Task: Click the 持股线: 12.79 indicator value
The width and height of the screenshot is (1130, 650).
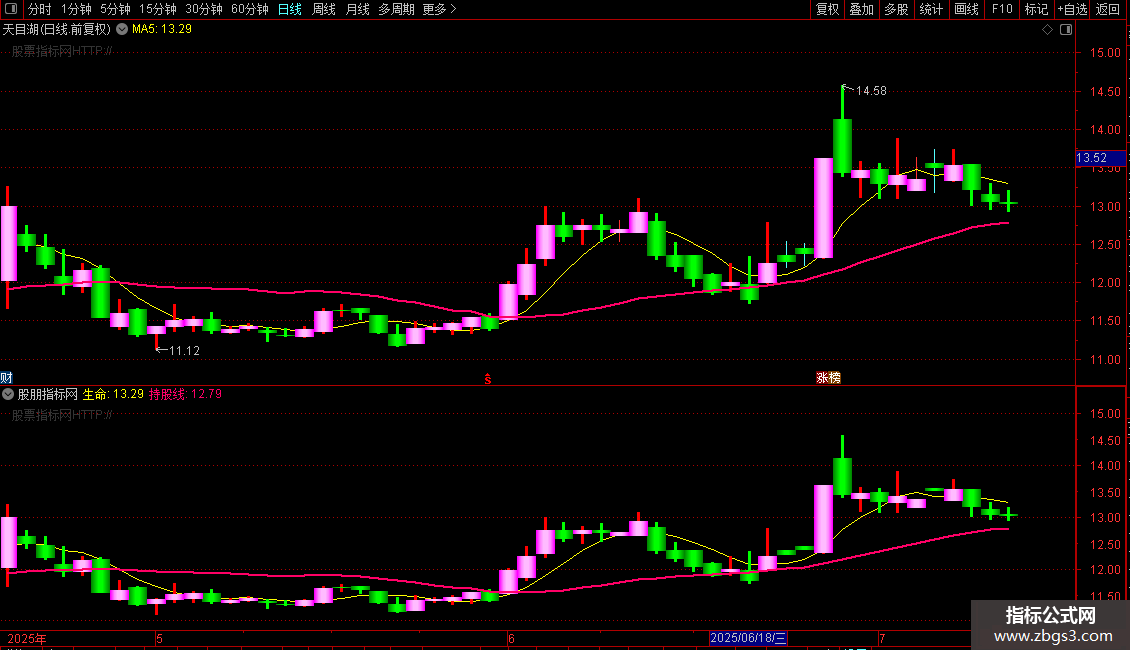Action: pyautogui.click(x=185, y=394)
